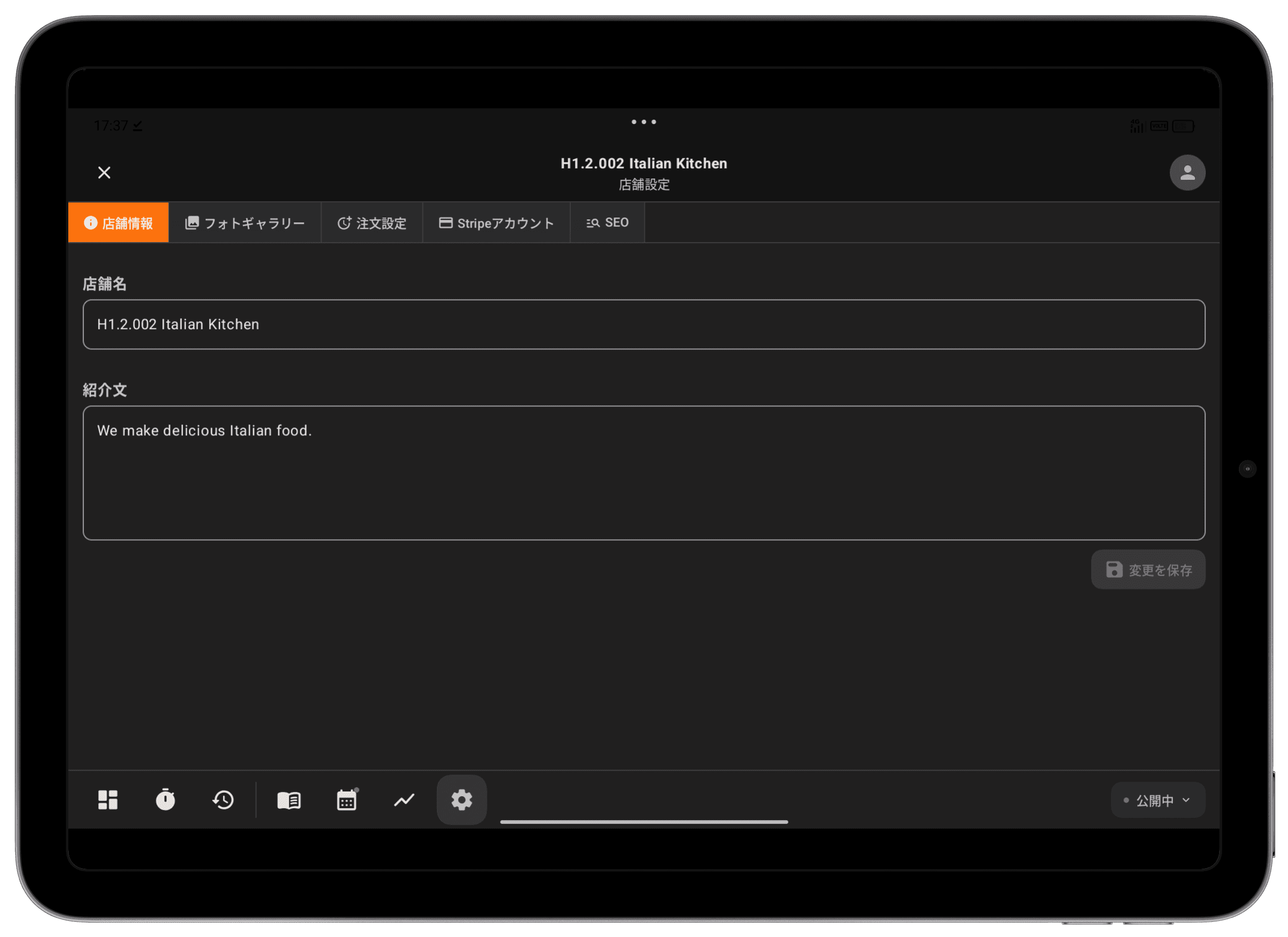Open the SEO tab
The height and width of the screenshot is (937, 1288).
coord(607,223)
